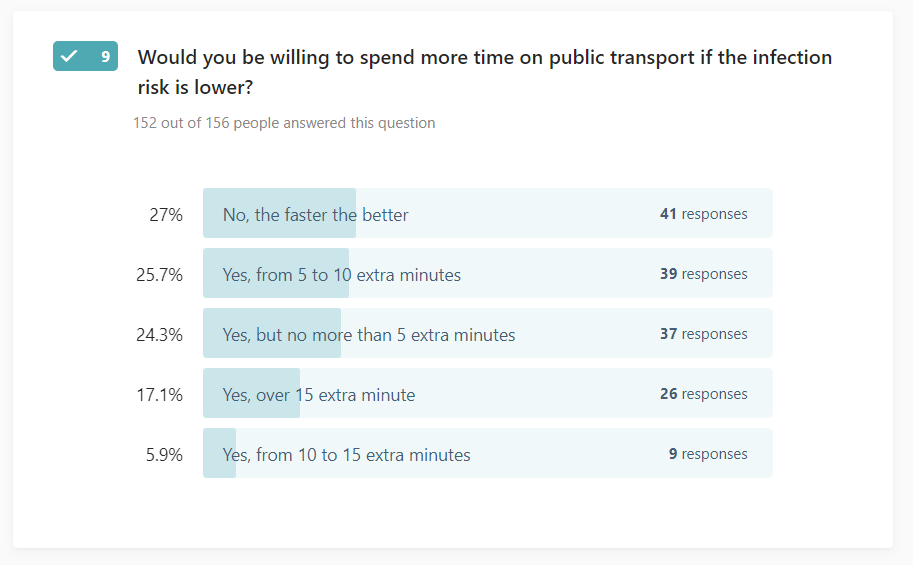Click the 5.9% percentage label

pos(164,455)
